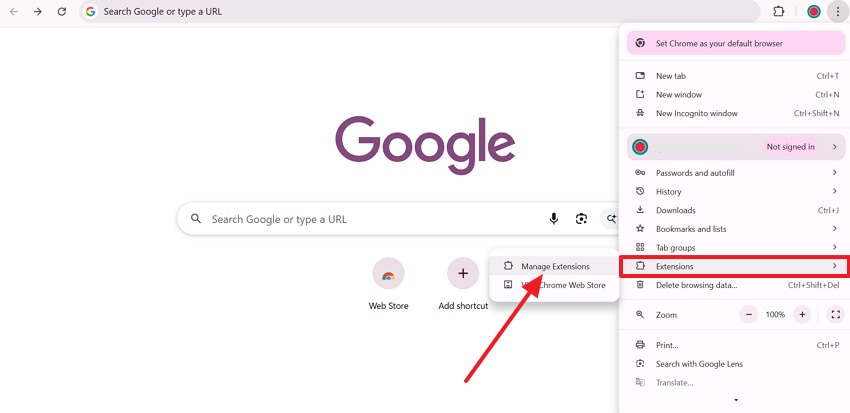Screen dimensions: 850x413
Task: Increase zoom with plus button
Action: [x=802, y=314]
